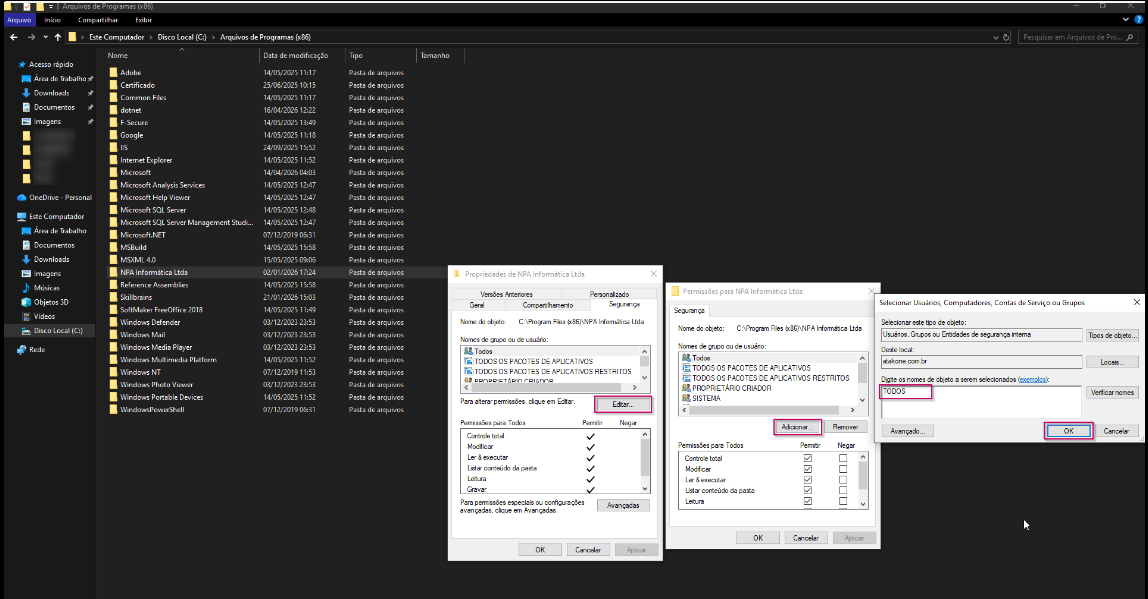Viewport: 1148px width, 599px height.
Task: Click the forward arrow in Explorer navigation
Action: [x=31, y=37]
